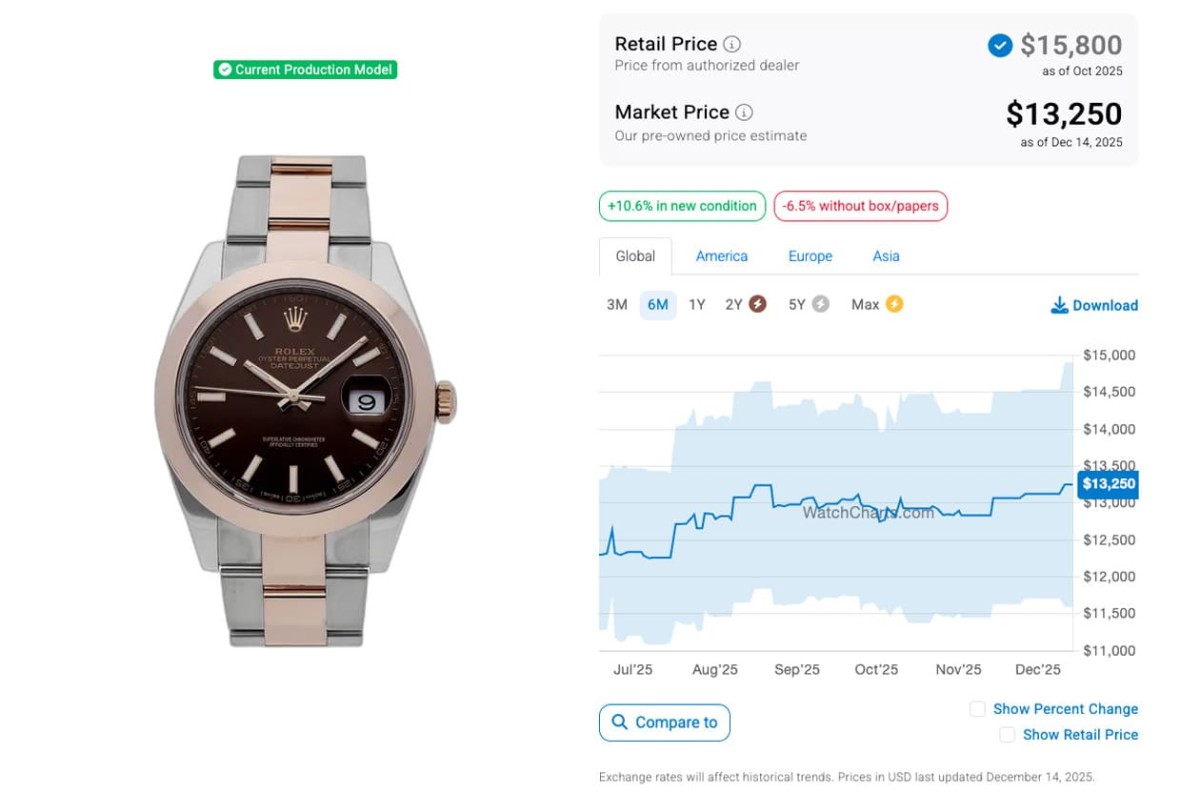Click the +10.6% in new condition badge
Image resolution: width=1200 pixels, height=793 pixels.
[682, 206]
